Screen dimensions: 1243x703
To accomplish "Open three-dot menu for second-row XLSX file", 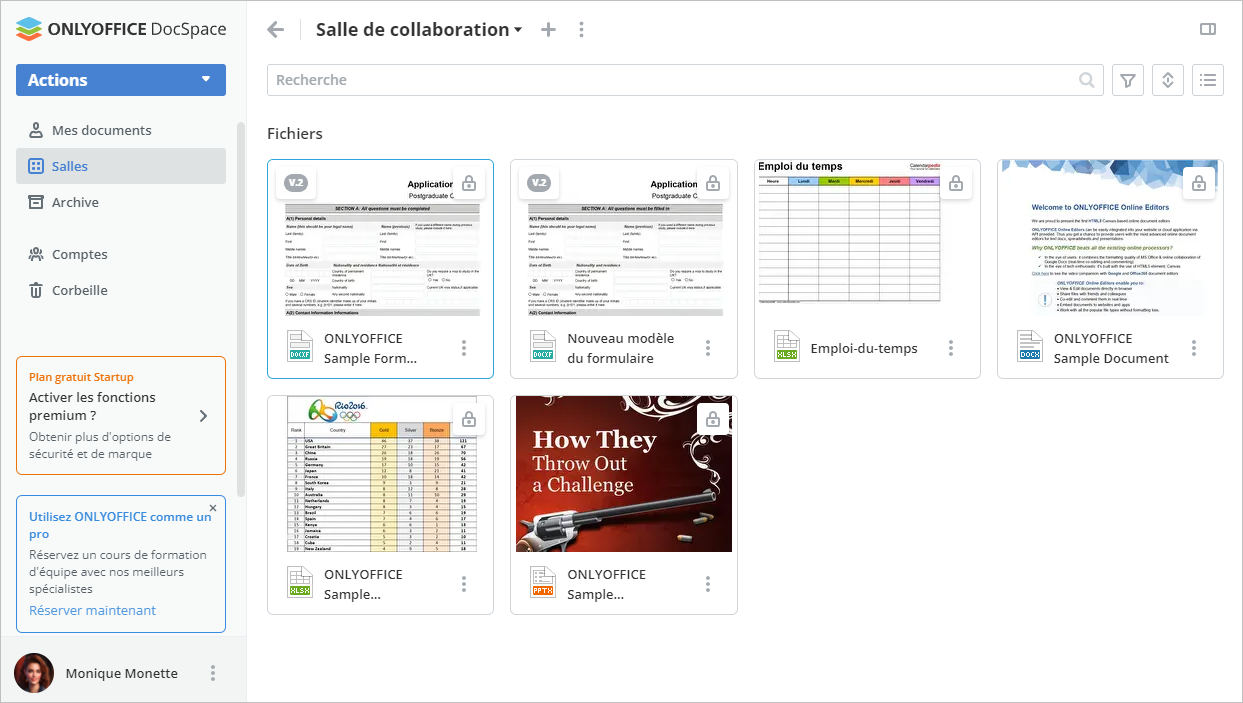I will 464,584.
